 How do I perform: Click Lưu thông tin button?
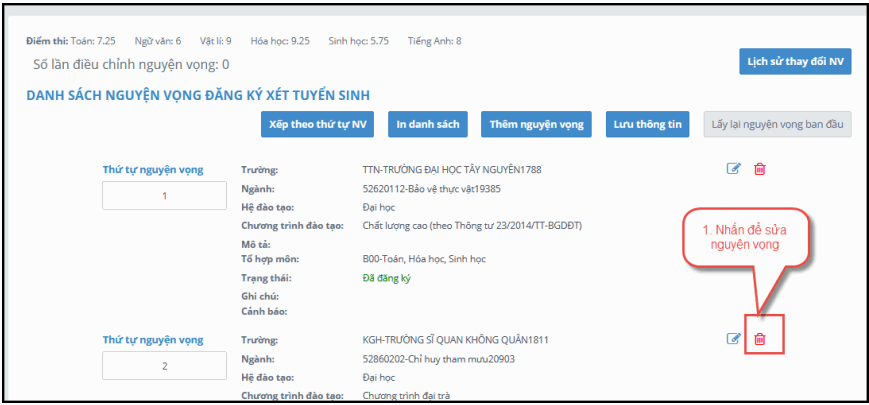647,124
